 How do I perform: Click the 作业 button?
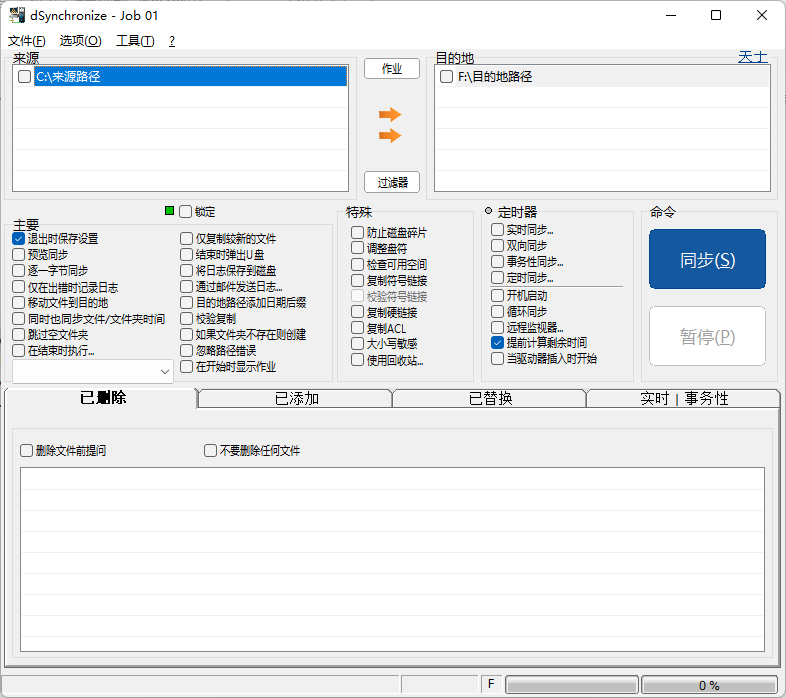[392, 69]
